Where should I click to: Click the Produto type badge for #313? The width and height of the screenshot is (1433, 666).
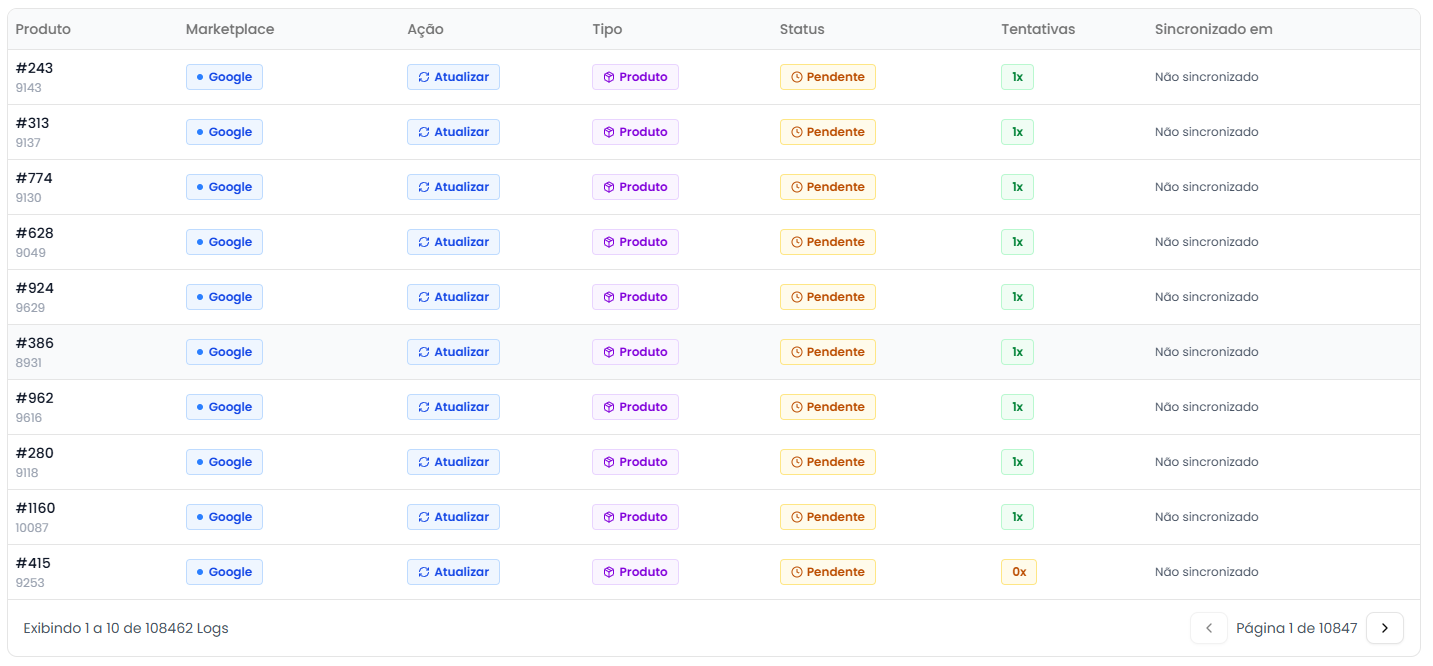635,132
